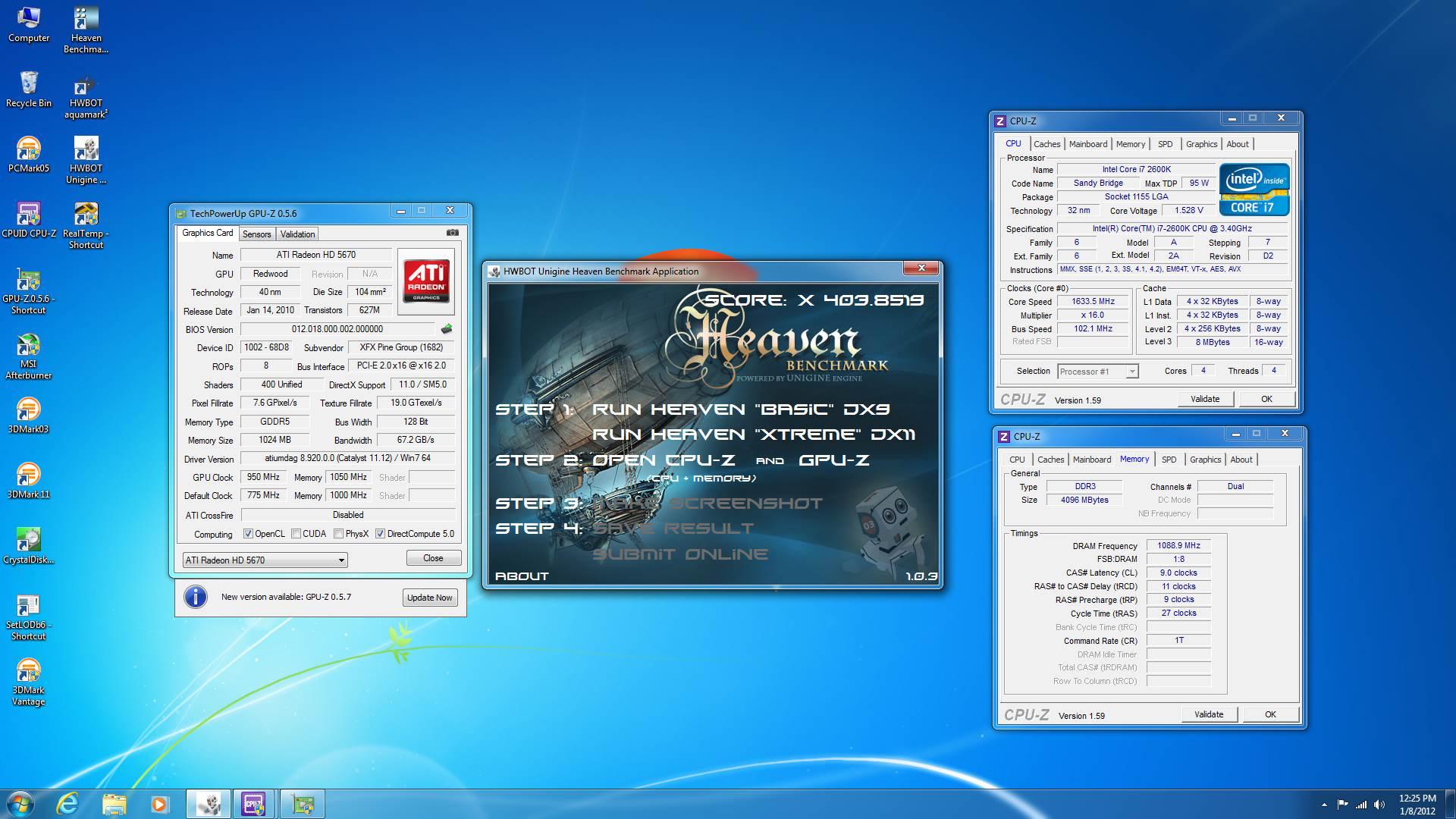Launch HWBOT Unigine desktop shortcut
The height and width of the screenshot is (819, 1456).
(x=86, y=160)
